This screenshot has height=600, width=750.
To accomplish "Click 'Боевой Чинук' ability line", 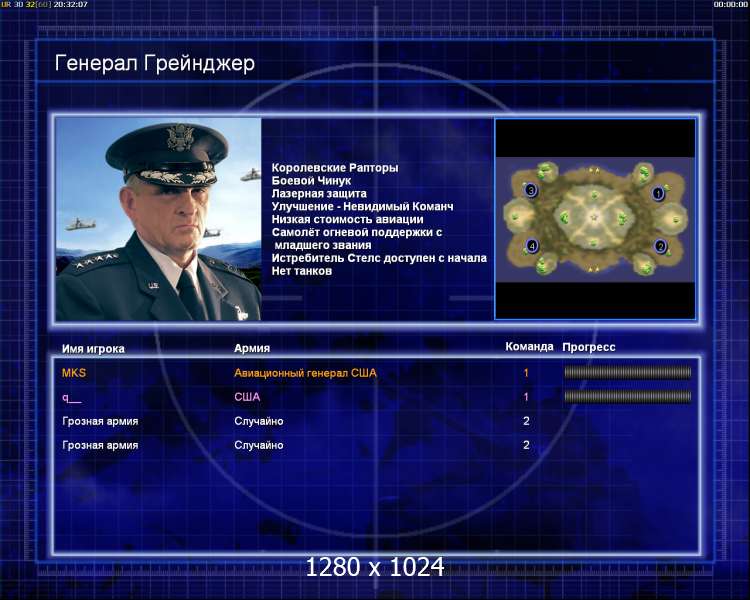I will tap(311, 181).
